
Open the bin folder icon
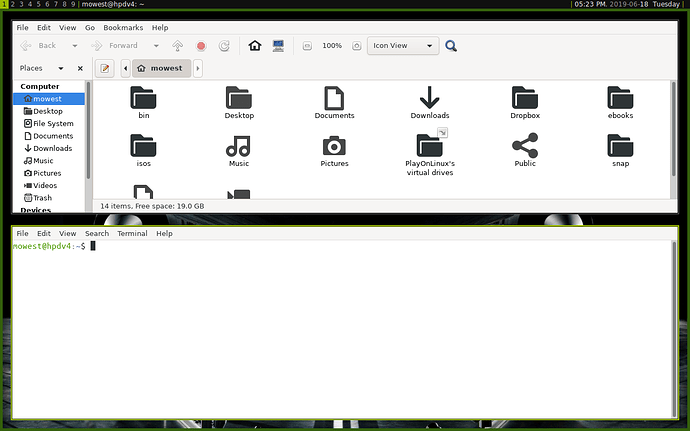coord(143,98)
